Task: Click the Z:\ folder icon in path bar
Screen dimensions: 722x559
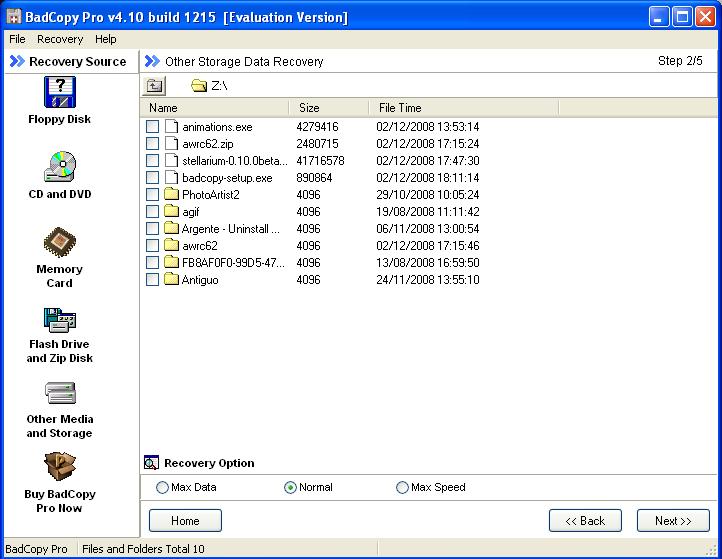Action: tap(199, 86)
